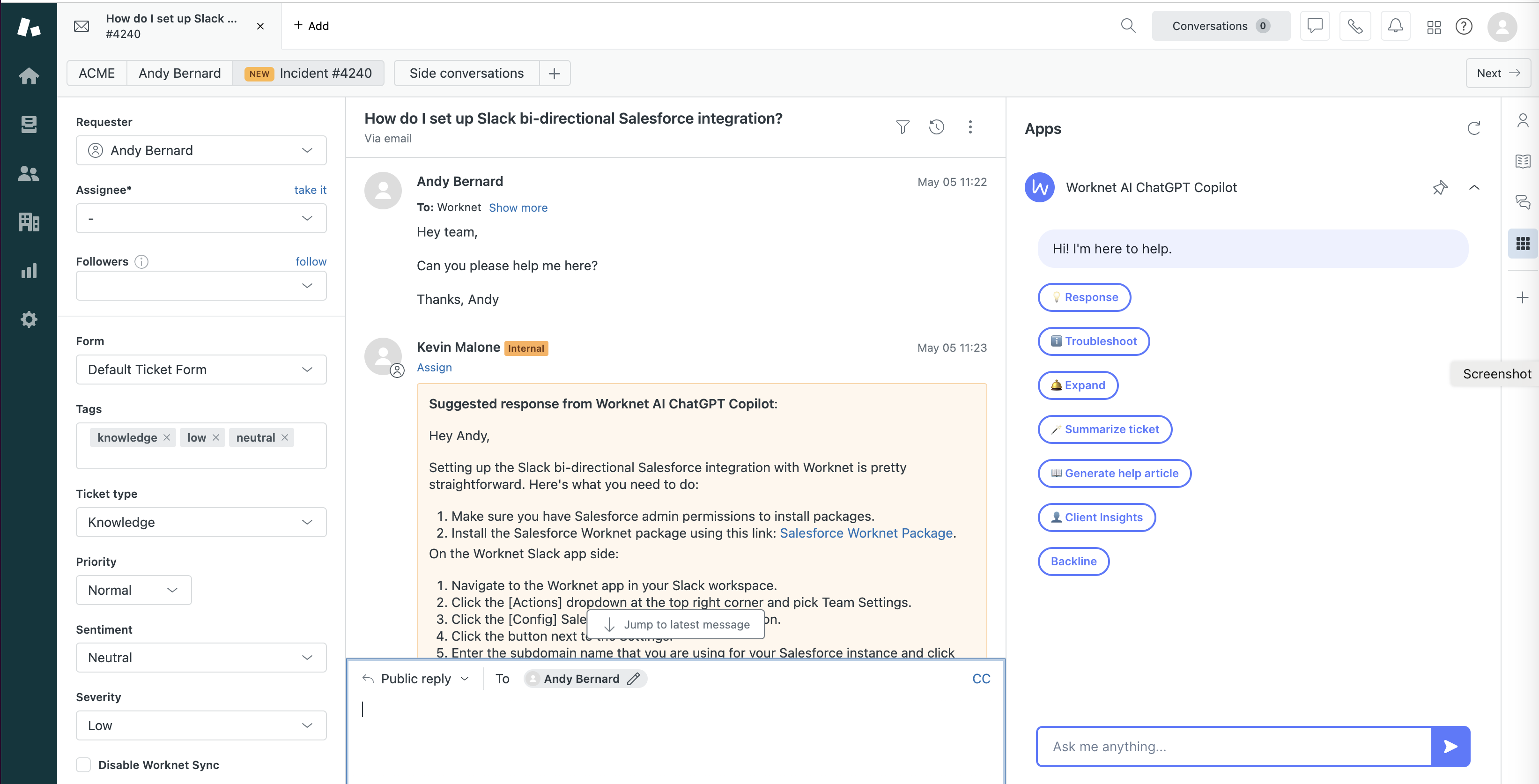This screenshot has width=1539, height=784.
Task: Click the Summarize ticket button
Action: point(1105,429)
